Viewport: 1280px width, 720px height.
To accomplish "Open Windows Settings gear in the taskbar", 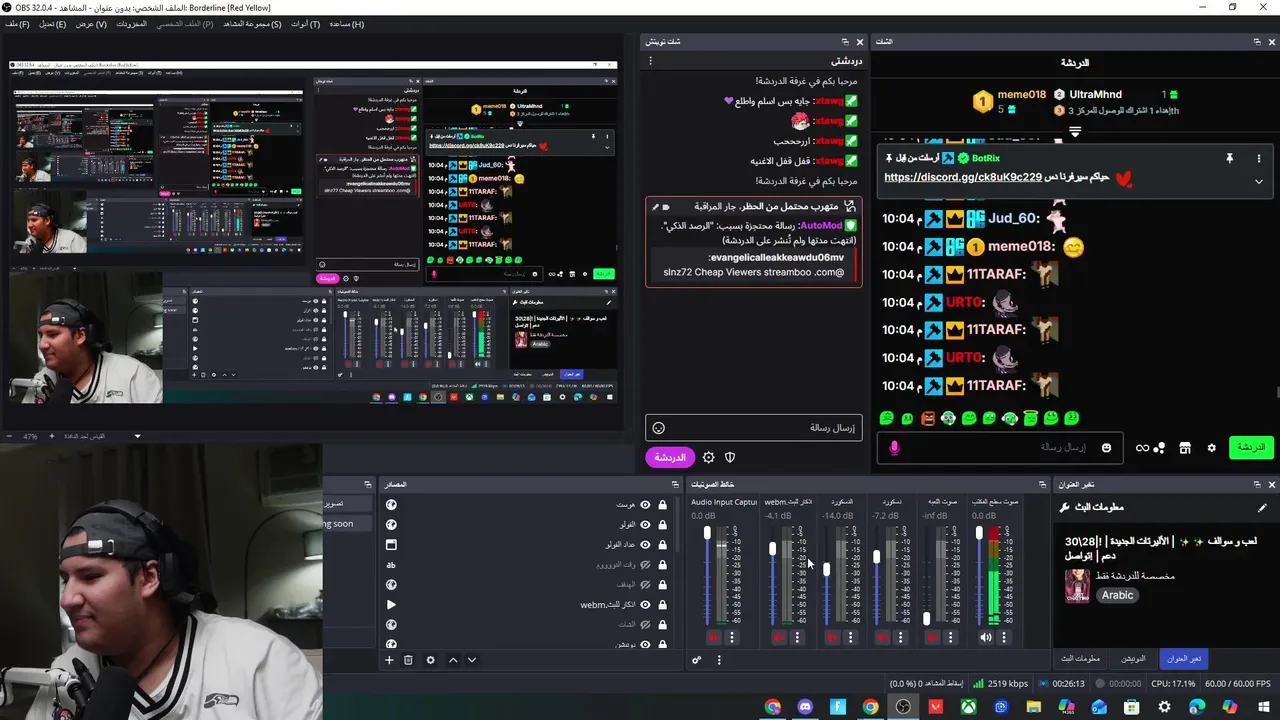I will 1164,707.
